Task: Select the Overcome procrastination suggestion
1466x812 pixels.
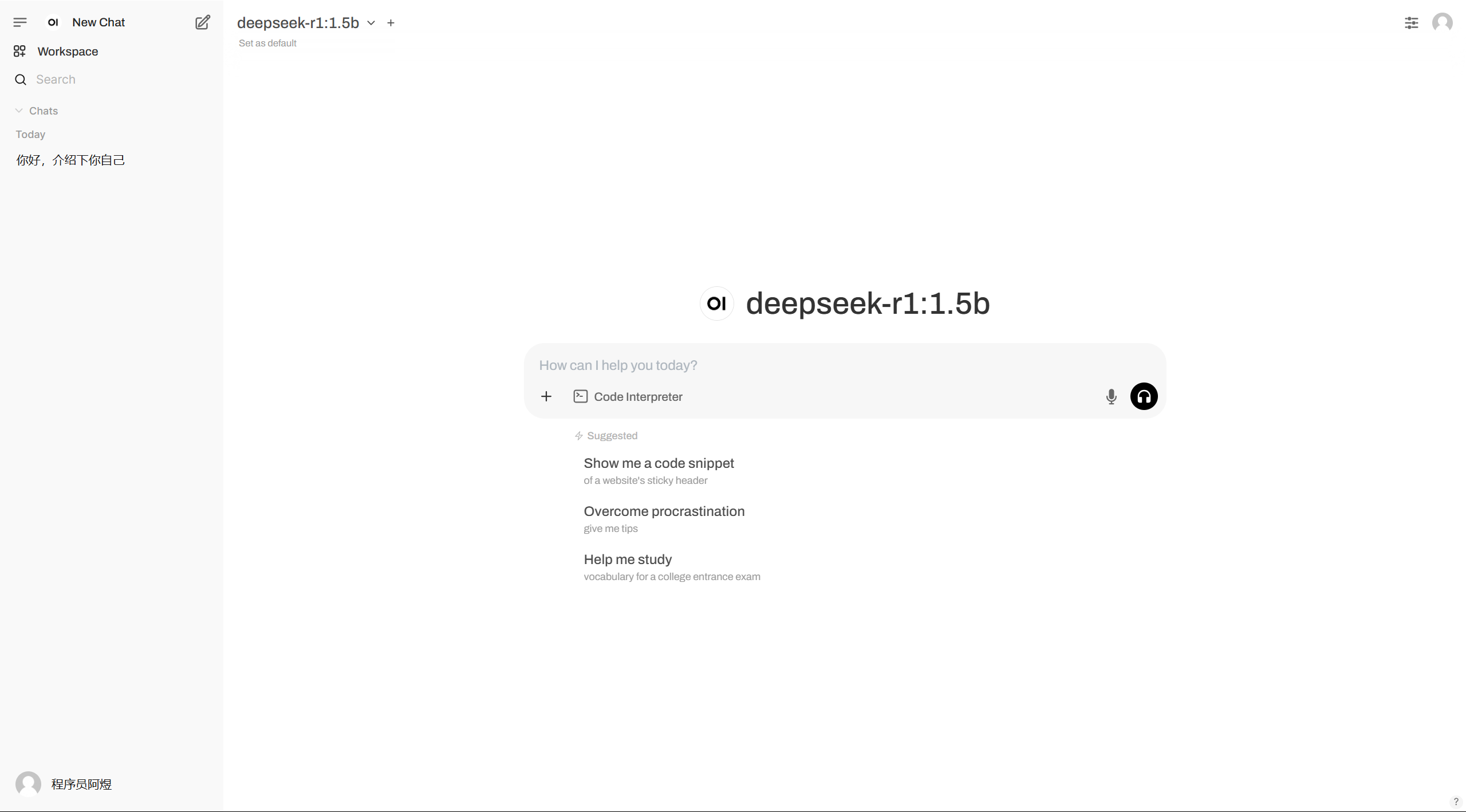Action: 664,518
